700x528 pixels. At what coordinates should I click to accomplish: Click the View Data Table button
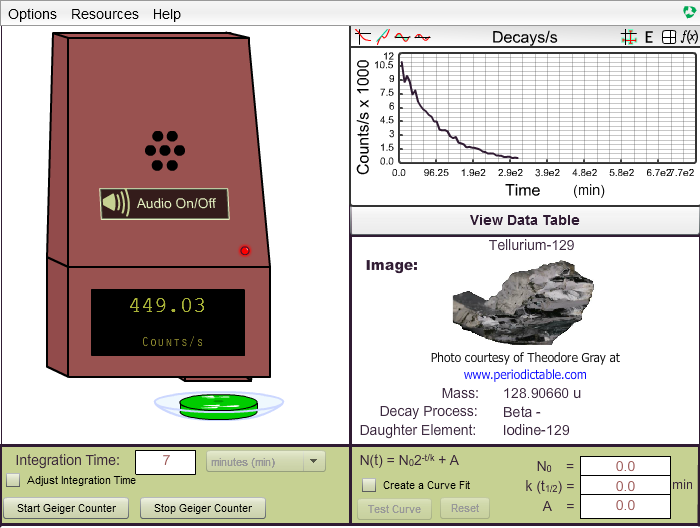(x=525, y=220)
